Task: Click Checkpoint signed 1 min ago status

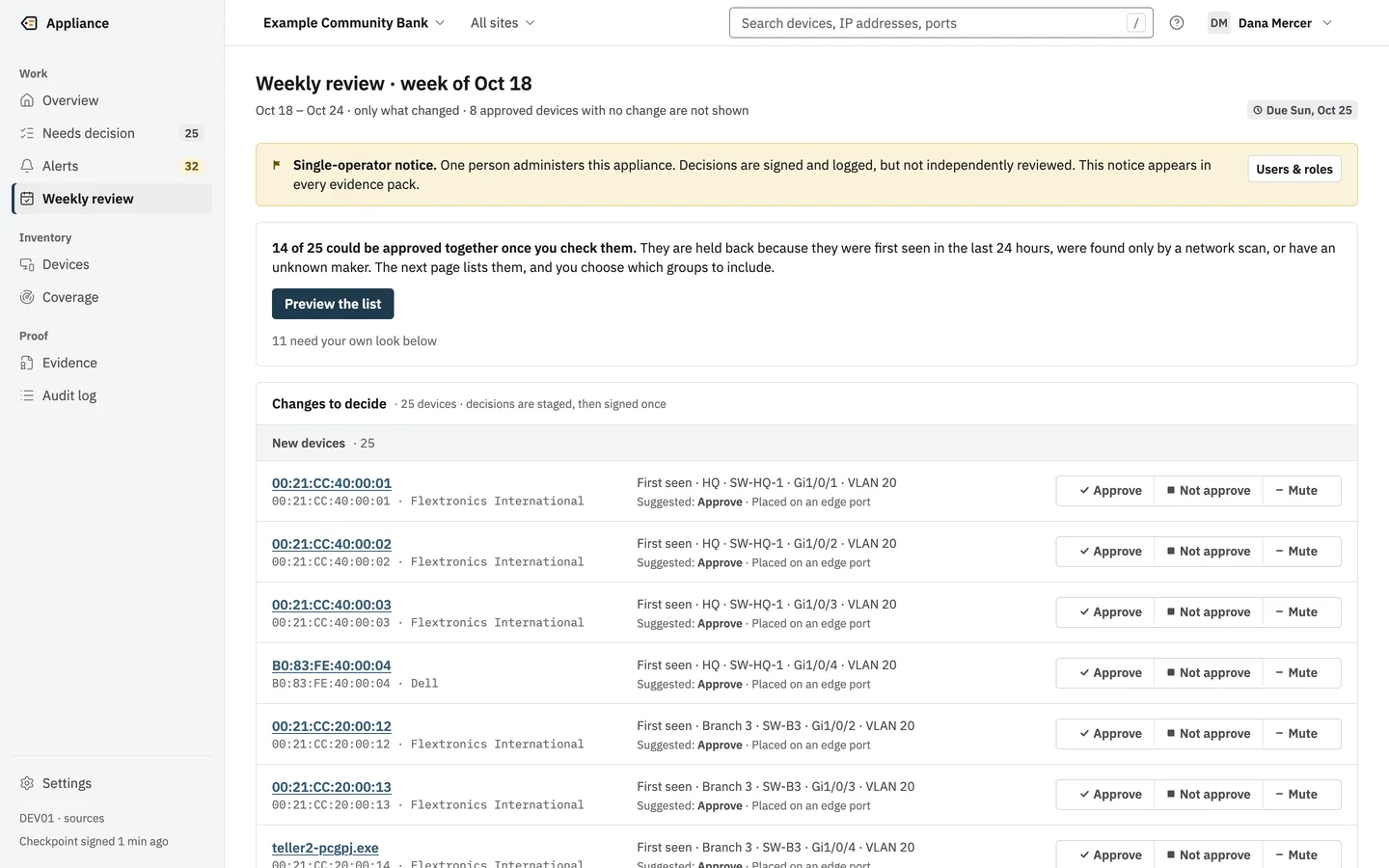Action: tap(94, 841)
